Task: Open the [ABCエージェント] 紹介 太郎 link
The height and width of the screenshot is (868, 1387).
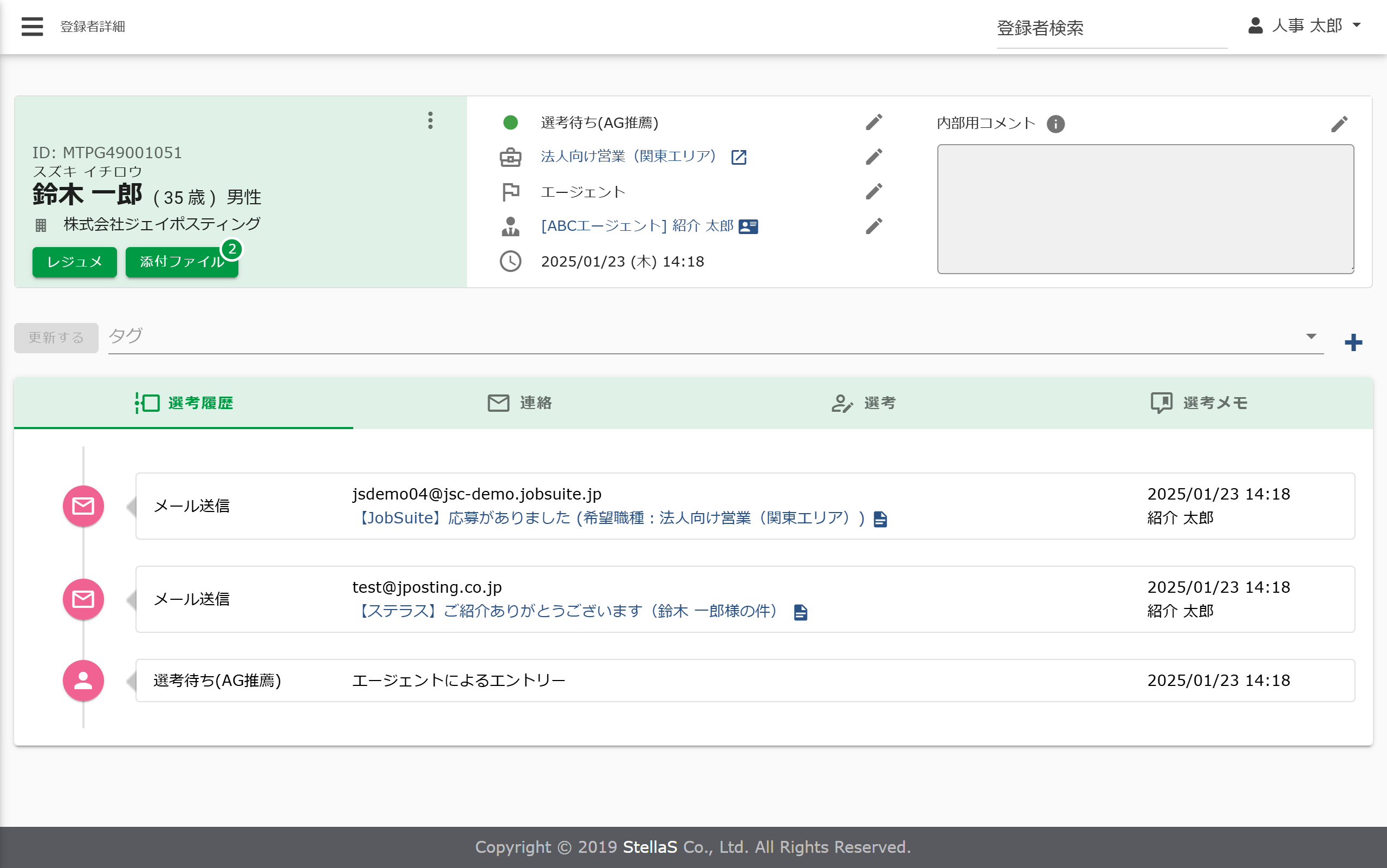Action: point(637,226)
